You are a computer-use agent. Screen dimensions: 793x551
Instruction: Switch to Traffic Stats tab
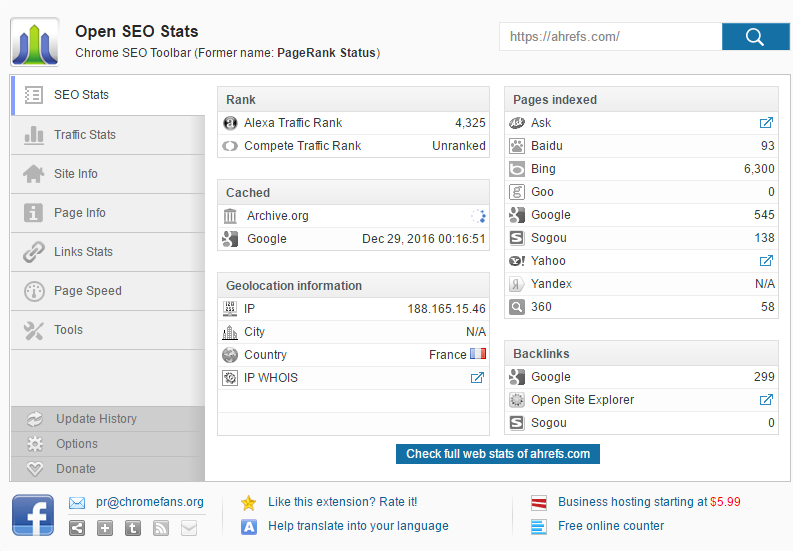pos(108,135)
